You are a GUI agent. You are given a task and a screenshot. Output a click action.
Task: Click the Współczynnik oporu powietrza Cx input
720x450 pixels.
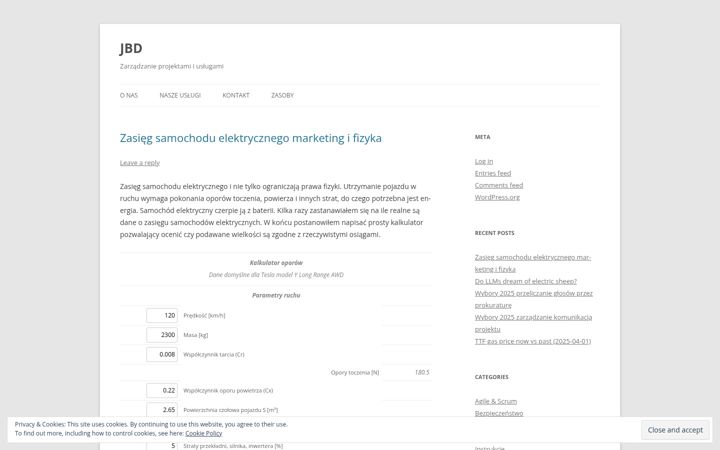[162, 390]
